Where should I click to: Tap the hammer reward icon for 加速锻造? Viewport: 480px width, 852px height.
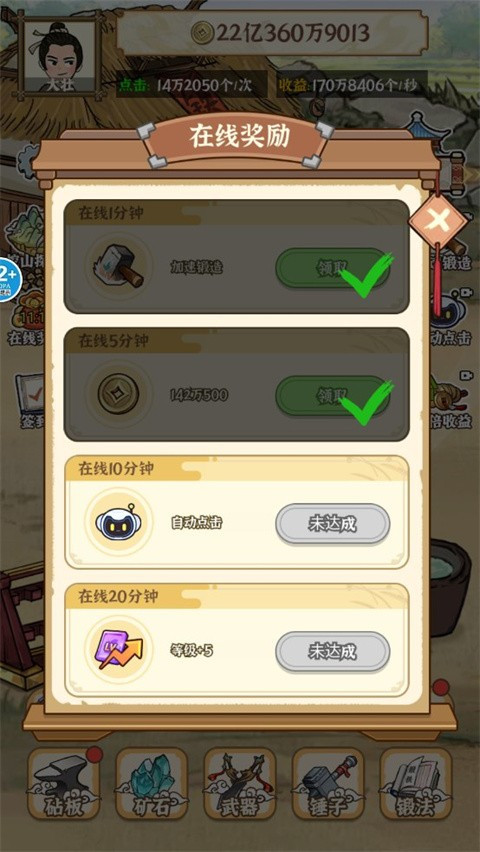click(119, 267)
